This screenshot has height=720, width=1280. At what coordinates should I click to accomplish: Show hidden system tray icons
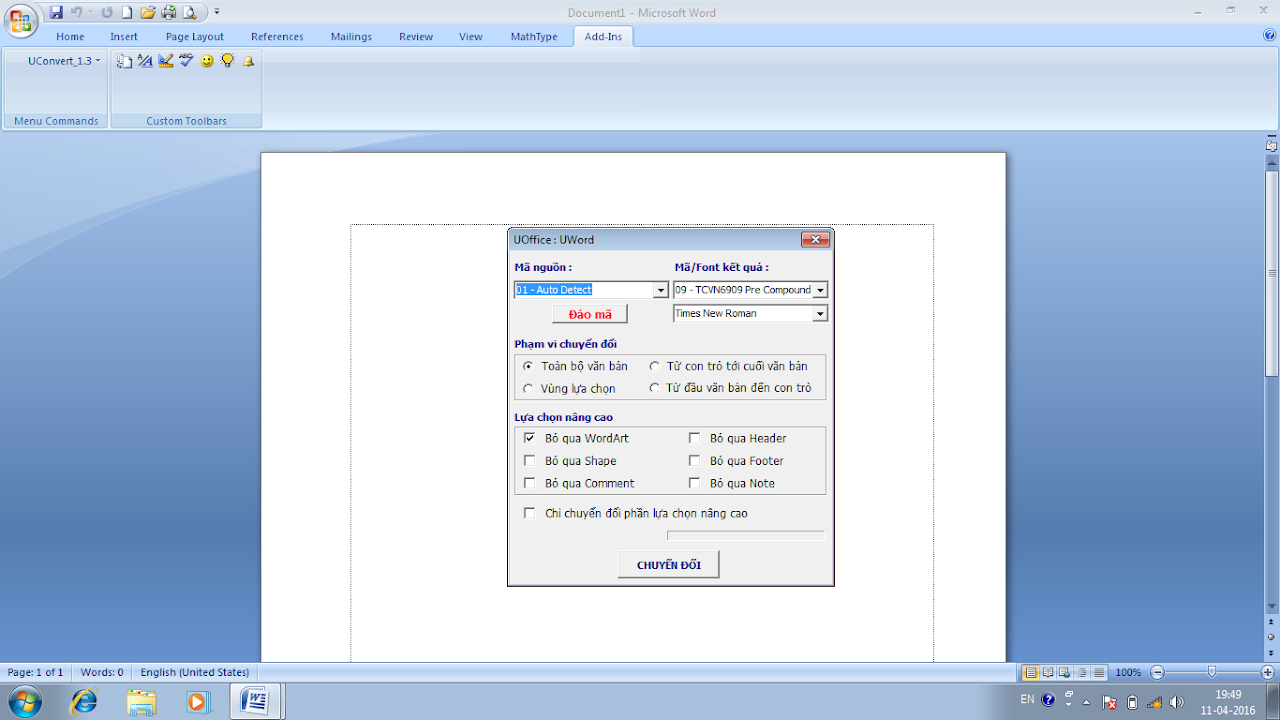click(x=1086, y=702)
